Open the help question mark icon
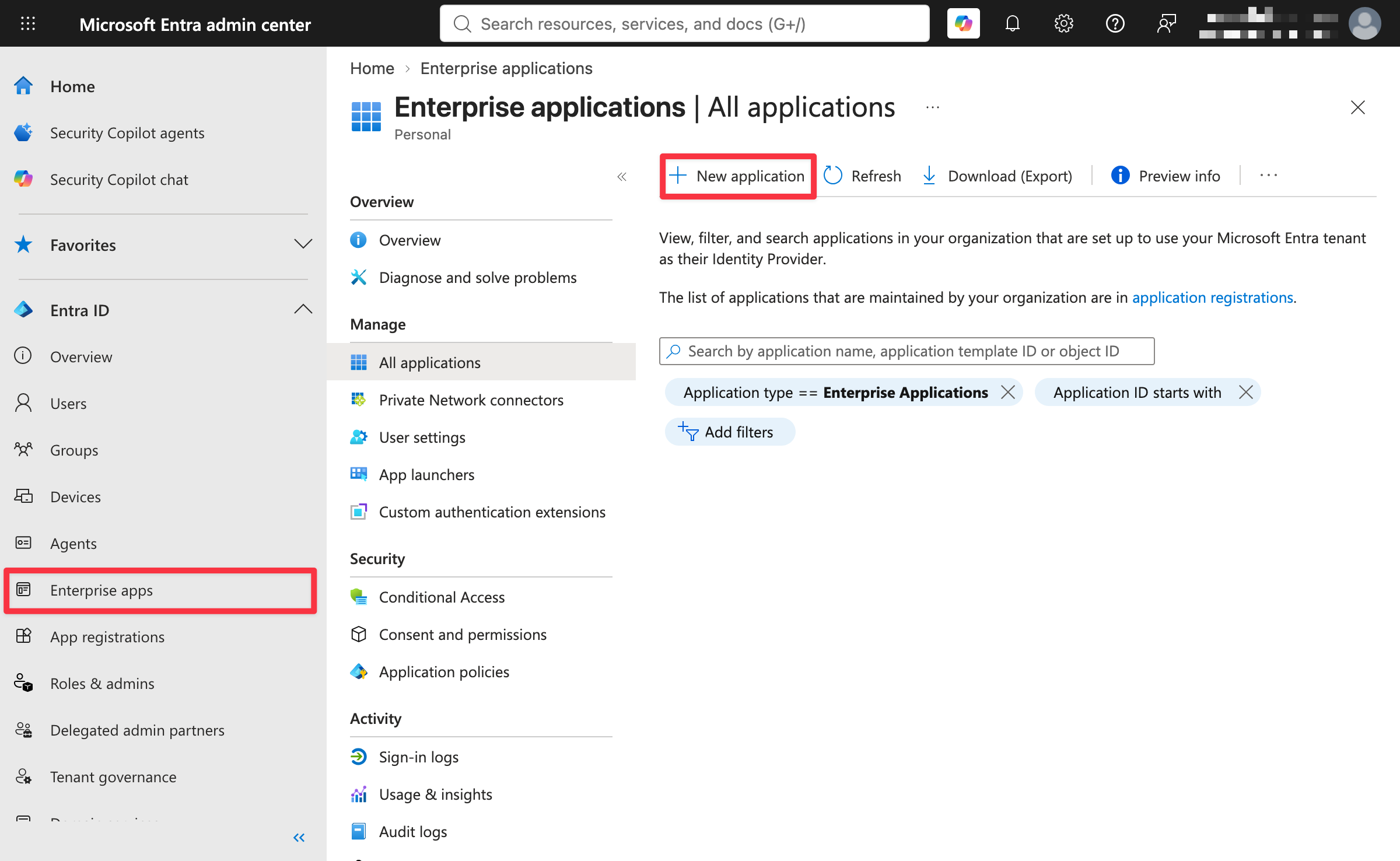The height and width of the screenshot is (861, 1400). [x=1115, y=23]
